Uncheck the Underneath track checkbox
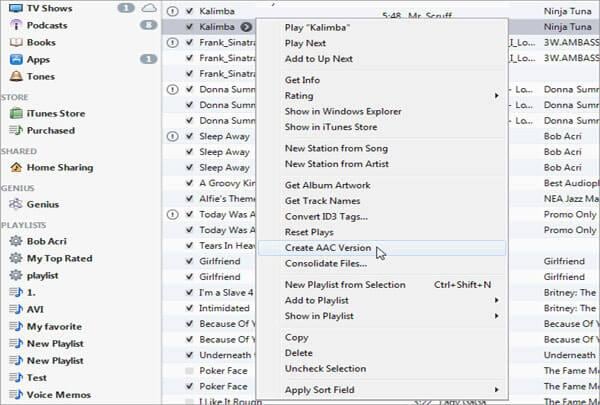 pyautogui.click(x=189, y=355)
